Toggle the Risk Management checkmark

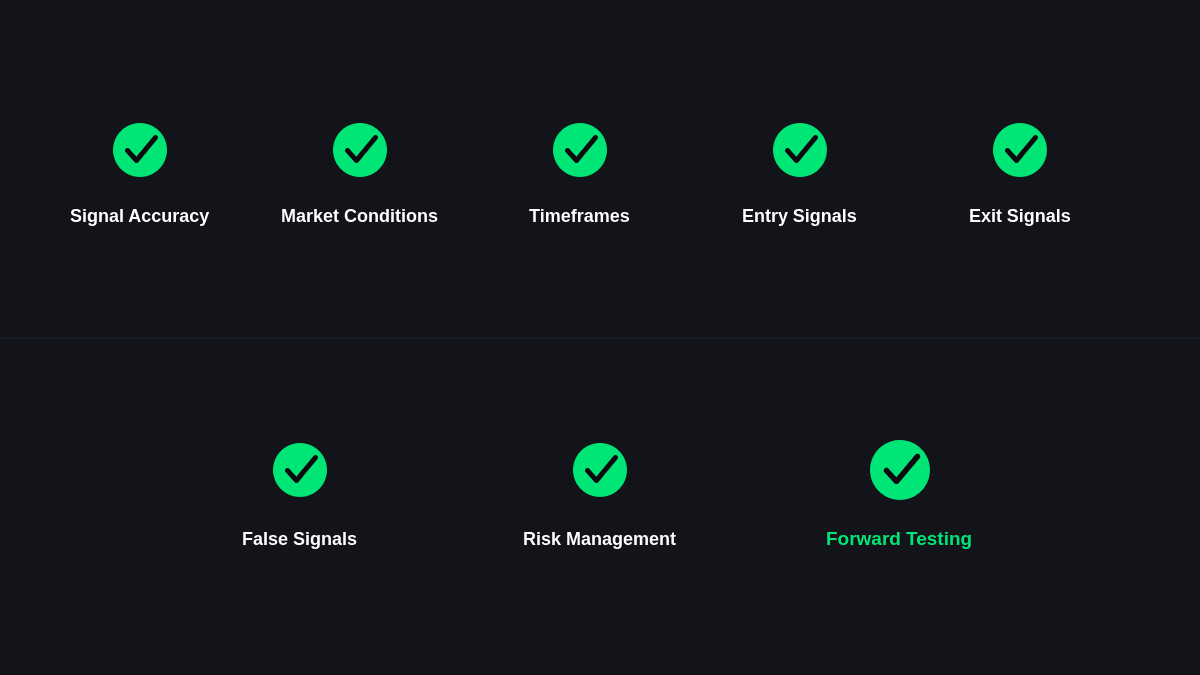coord(600,470)
